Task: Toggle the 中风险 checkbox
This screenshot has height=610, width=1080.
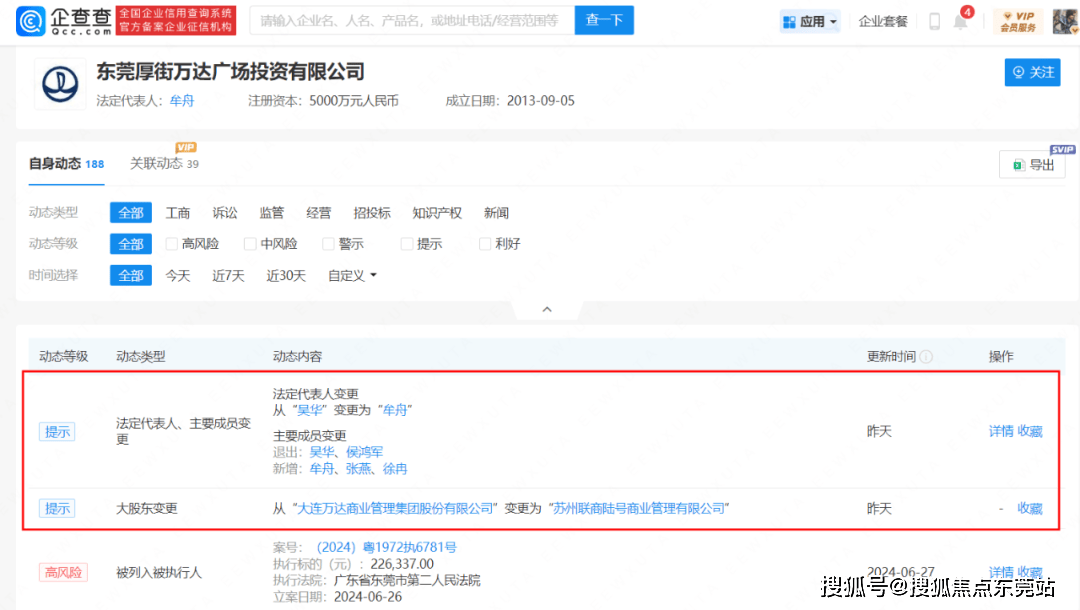Action: [x=250, y=244]
